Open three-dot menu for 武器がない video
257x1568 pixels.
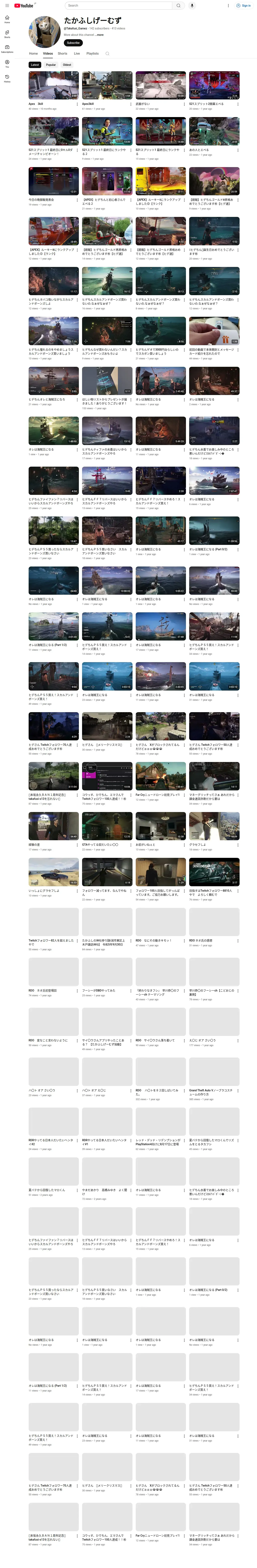click(184, 104)
